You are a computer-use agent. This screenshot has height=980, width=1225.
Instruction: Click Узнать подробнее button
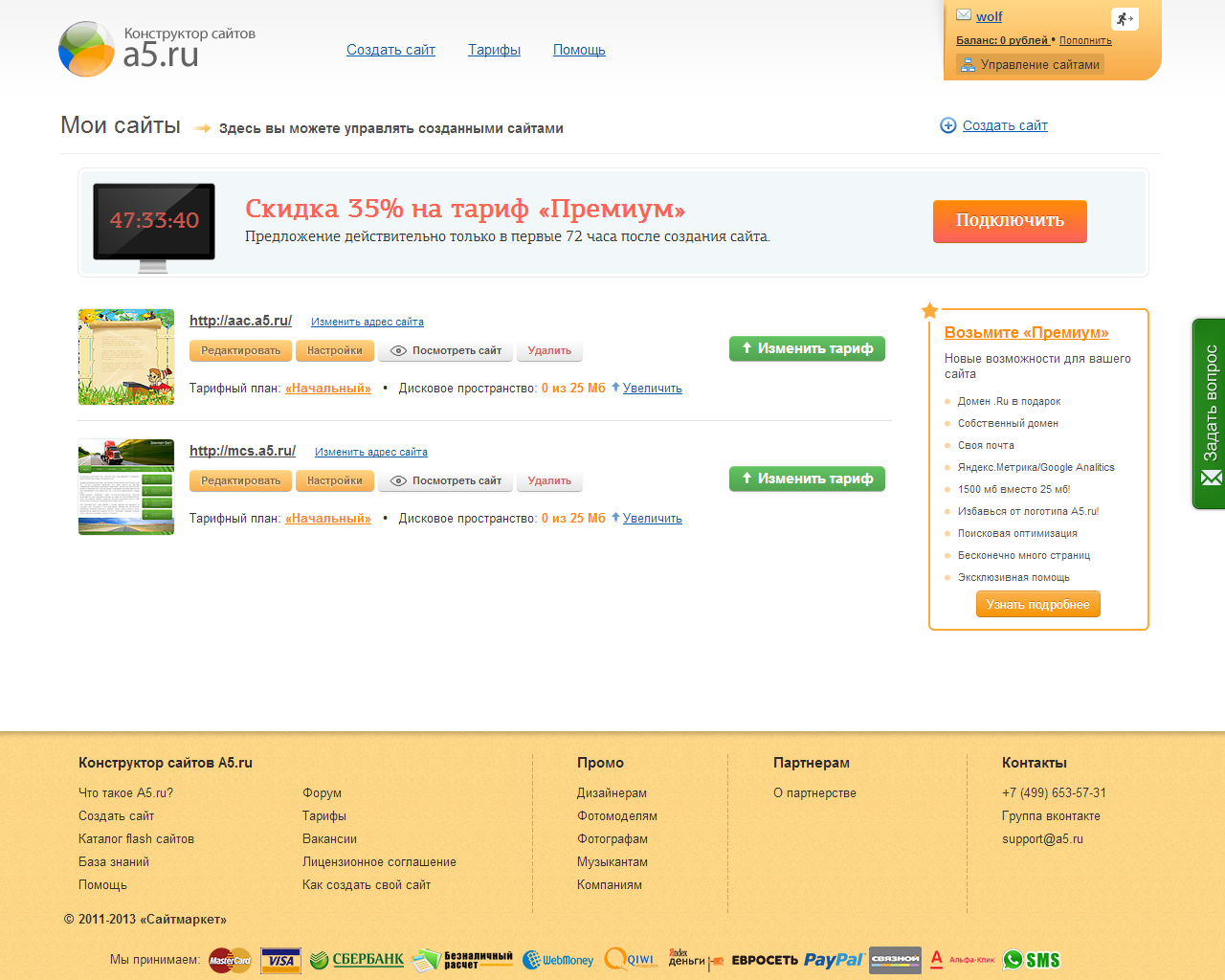pyautogui.click(x=1037, y=605)
